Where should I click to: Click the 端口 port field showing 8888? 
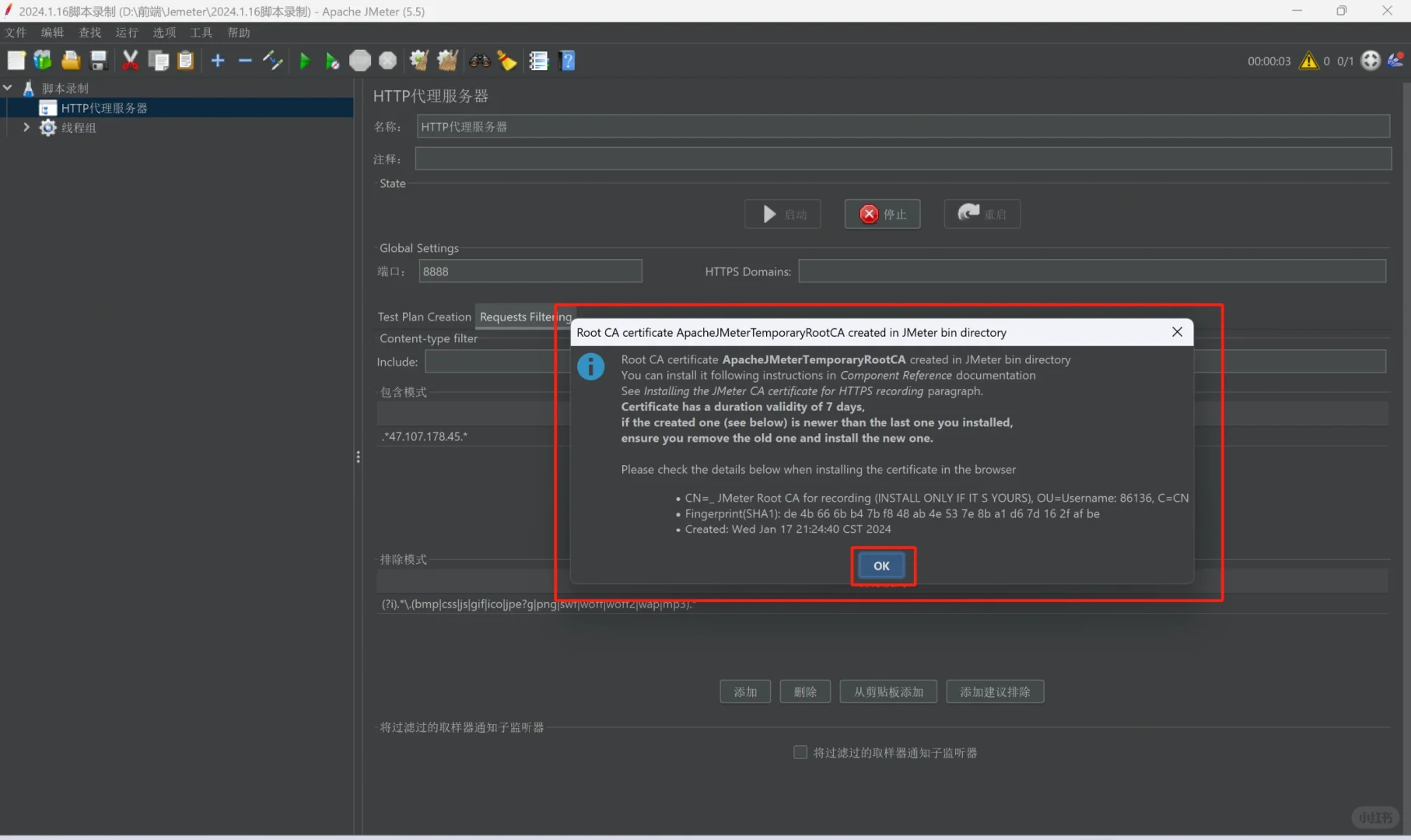coord(530,271)
